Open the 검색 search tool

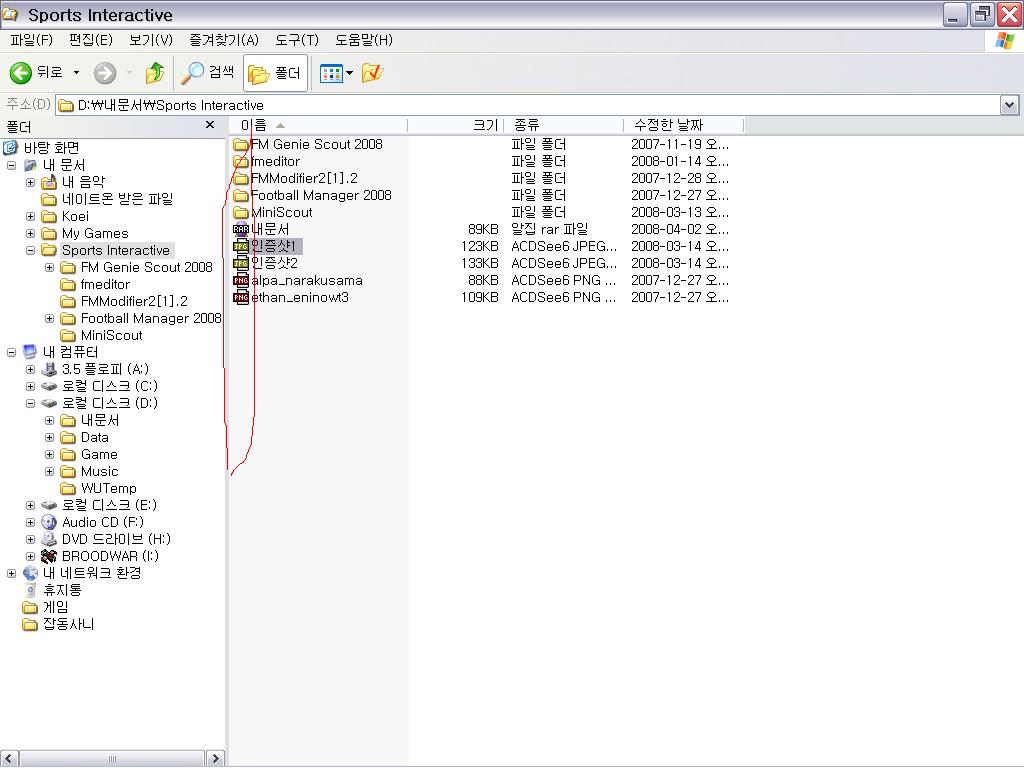point(208,72)
